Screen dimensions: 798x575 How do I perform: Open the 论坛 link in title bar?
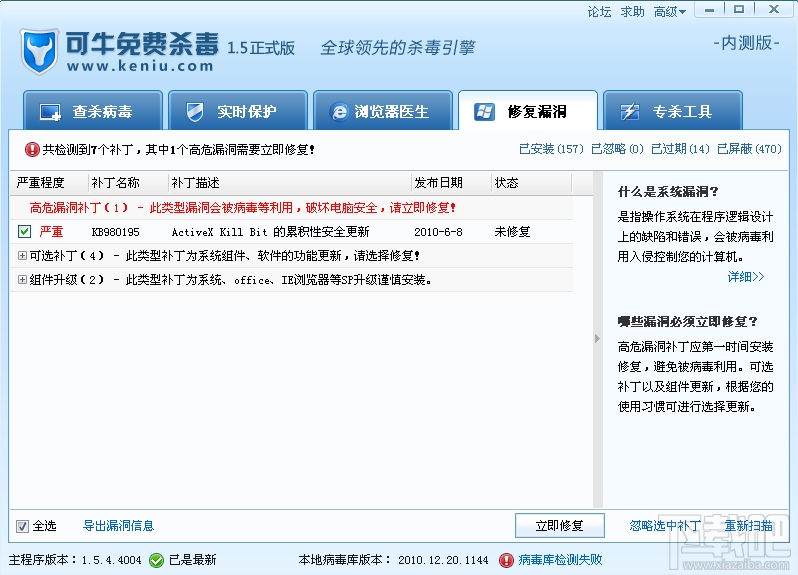pyautogui.click(x=599, y=11)
